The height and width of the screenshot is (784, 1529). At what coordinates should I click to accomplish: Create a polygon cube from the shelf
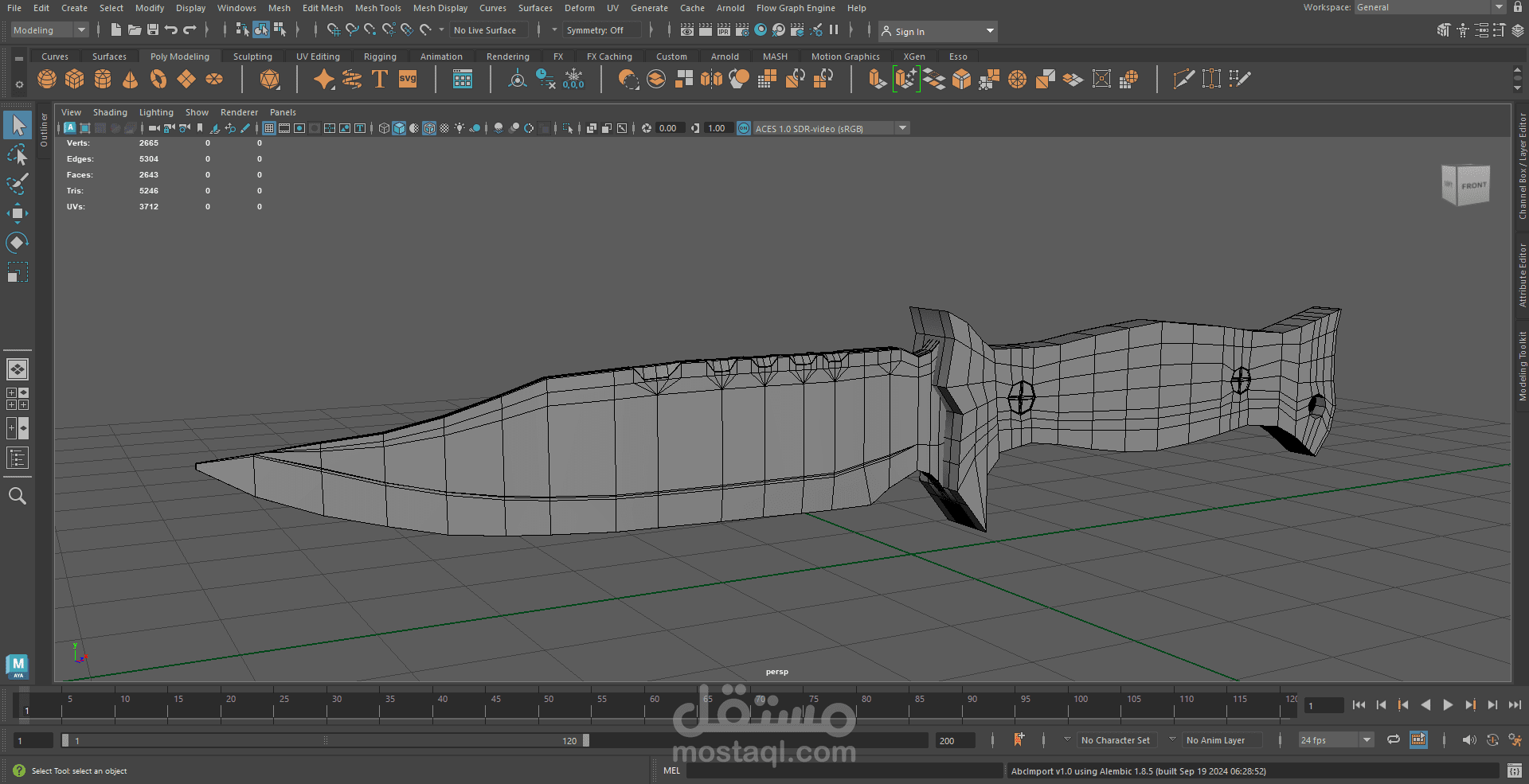[x=75, y=80]
